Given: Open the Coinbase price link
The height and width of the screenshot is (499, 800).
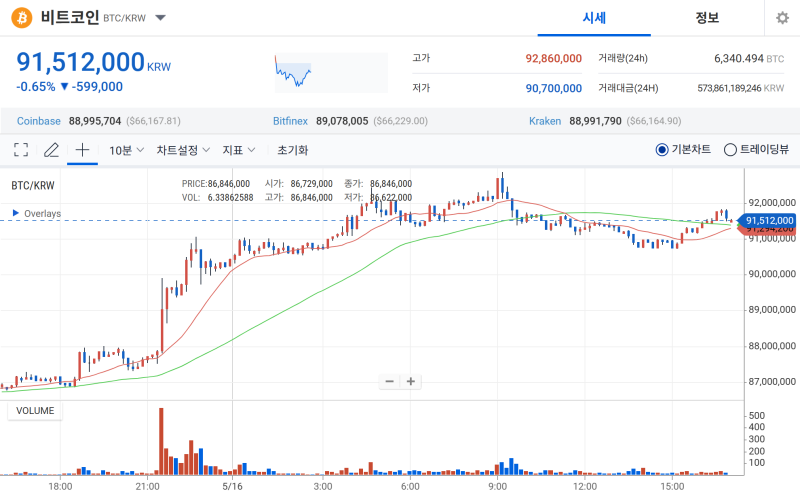Looking at the screenshot, I should click(x=39, y=121).
